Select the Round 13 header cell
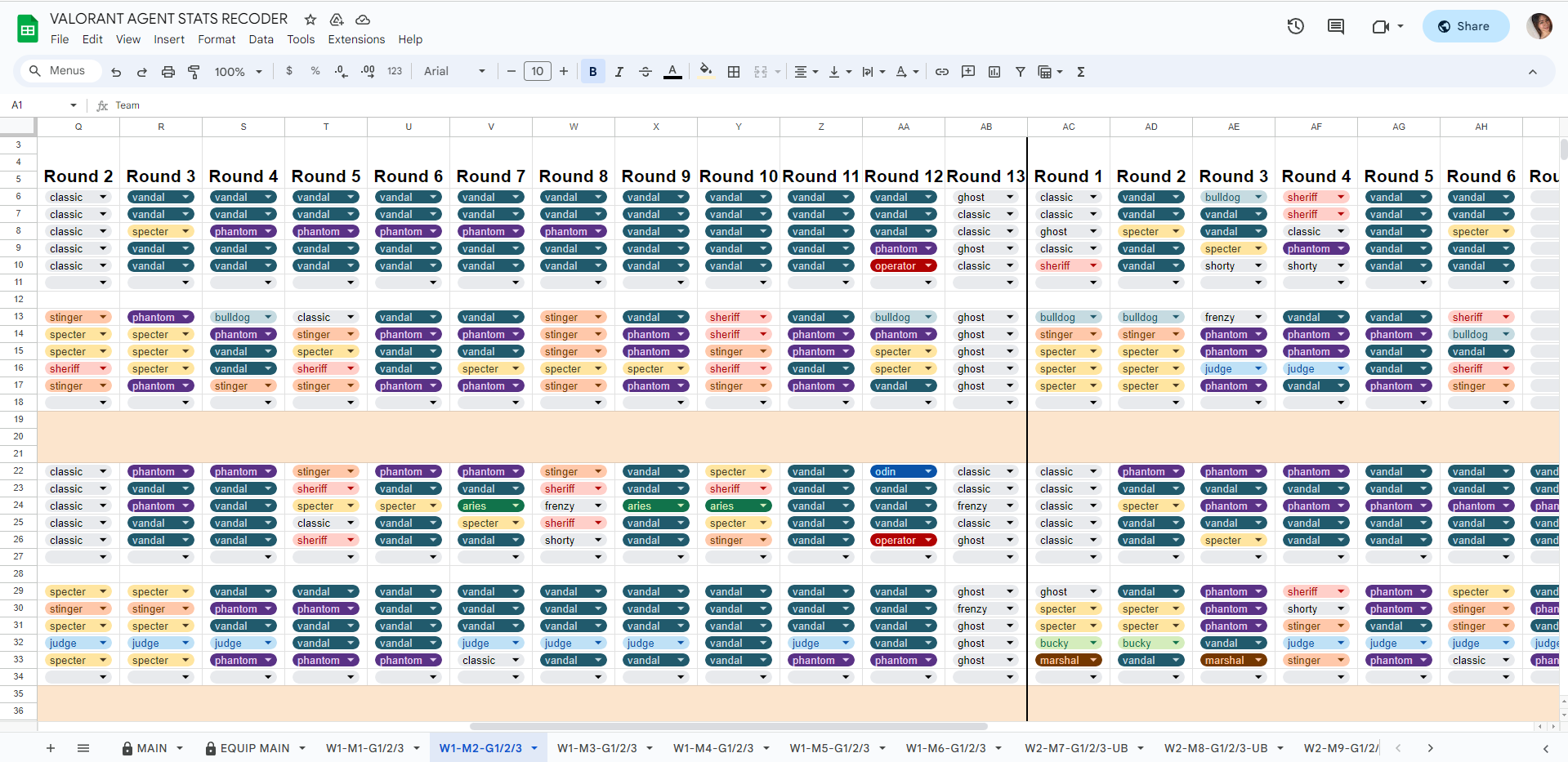The width and height of the screenshot is (1568, 762). point(986,176)
